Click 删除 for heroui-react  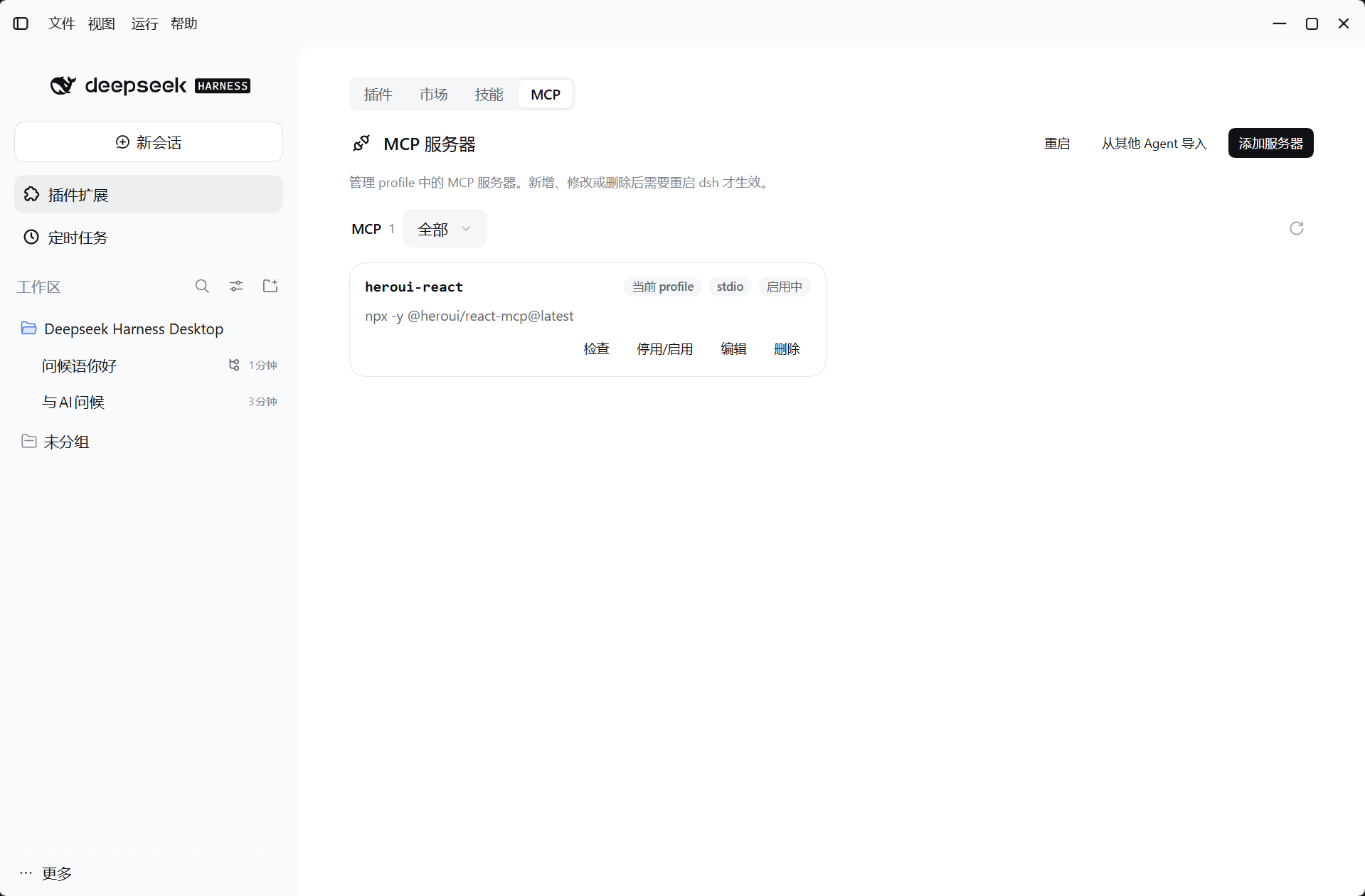pos(787,349)
